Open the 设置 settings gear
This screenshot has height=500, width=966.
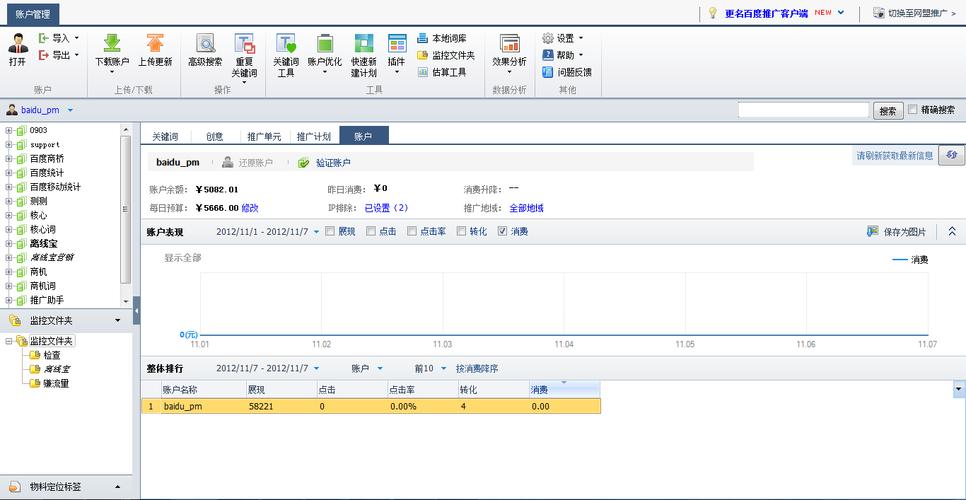click(x=548, y=38)
